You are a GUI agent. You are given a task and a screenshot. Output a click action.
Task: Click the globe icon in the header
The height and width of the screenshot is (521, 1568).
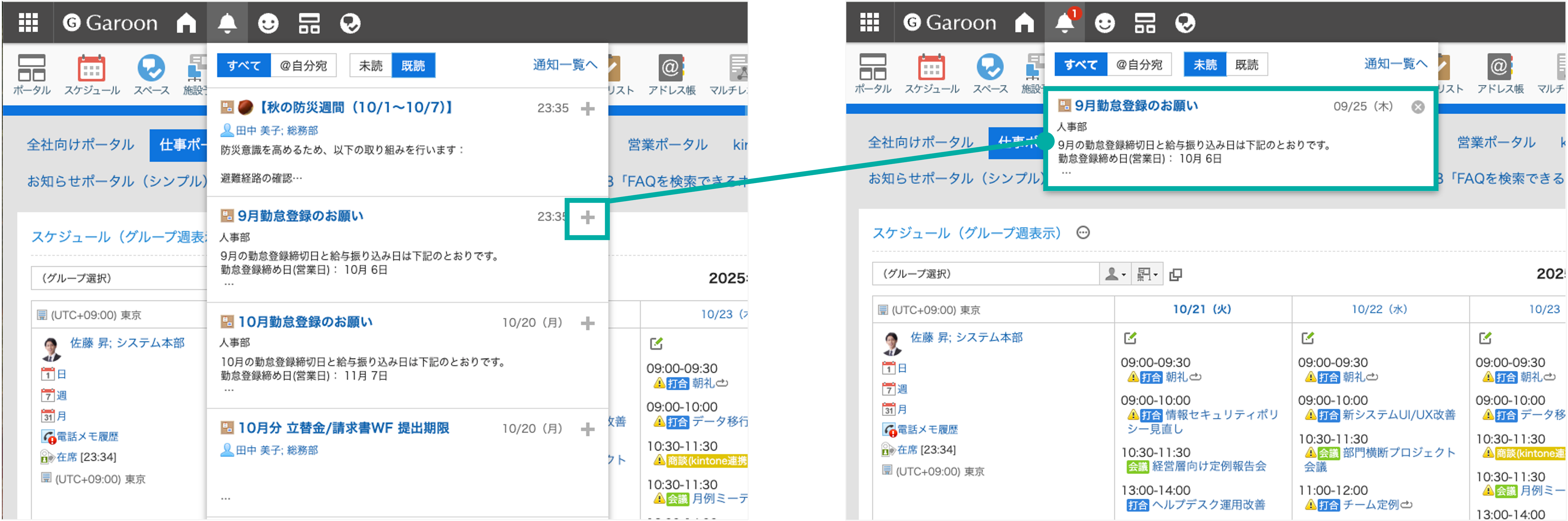click(351, 22)
